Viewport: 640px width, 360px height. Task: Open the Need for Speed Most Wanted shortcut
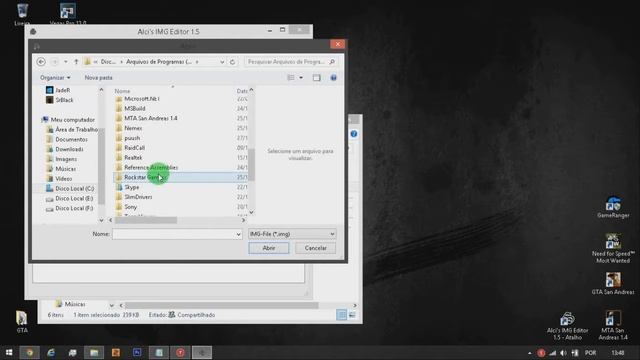[x=613, y=248]
